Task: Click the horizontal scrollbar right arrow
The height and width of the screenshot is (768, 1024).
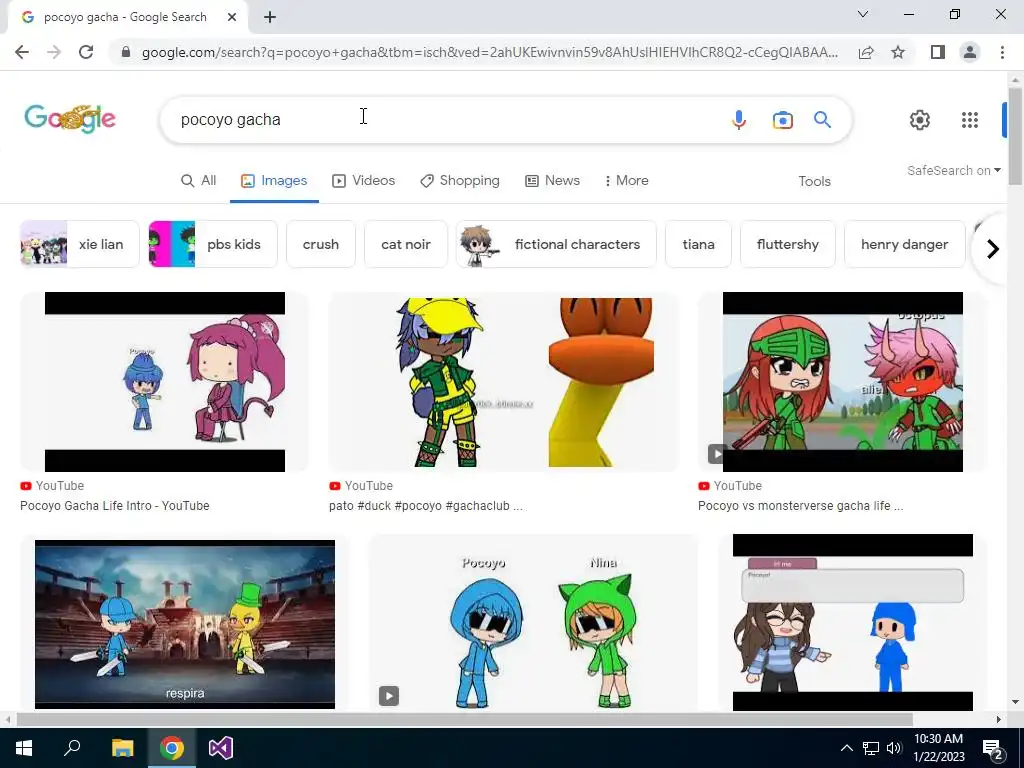Action: 999,720
